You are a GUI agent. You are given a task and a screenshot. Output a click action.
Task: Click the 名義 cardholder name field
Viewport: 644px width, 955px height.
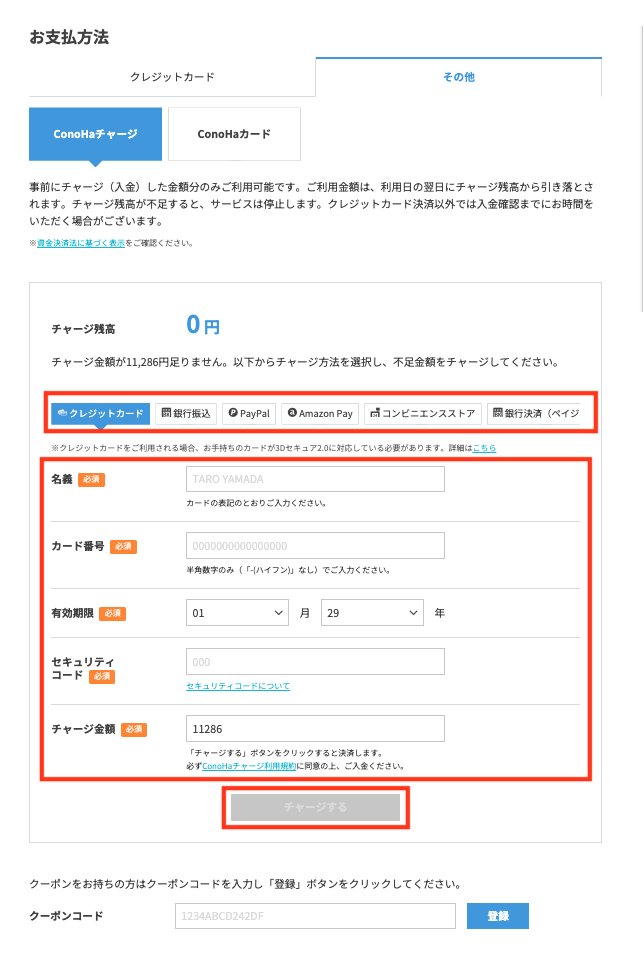click(x=315, y=480)
